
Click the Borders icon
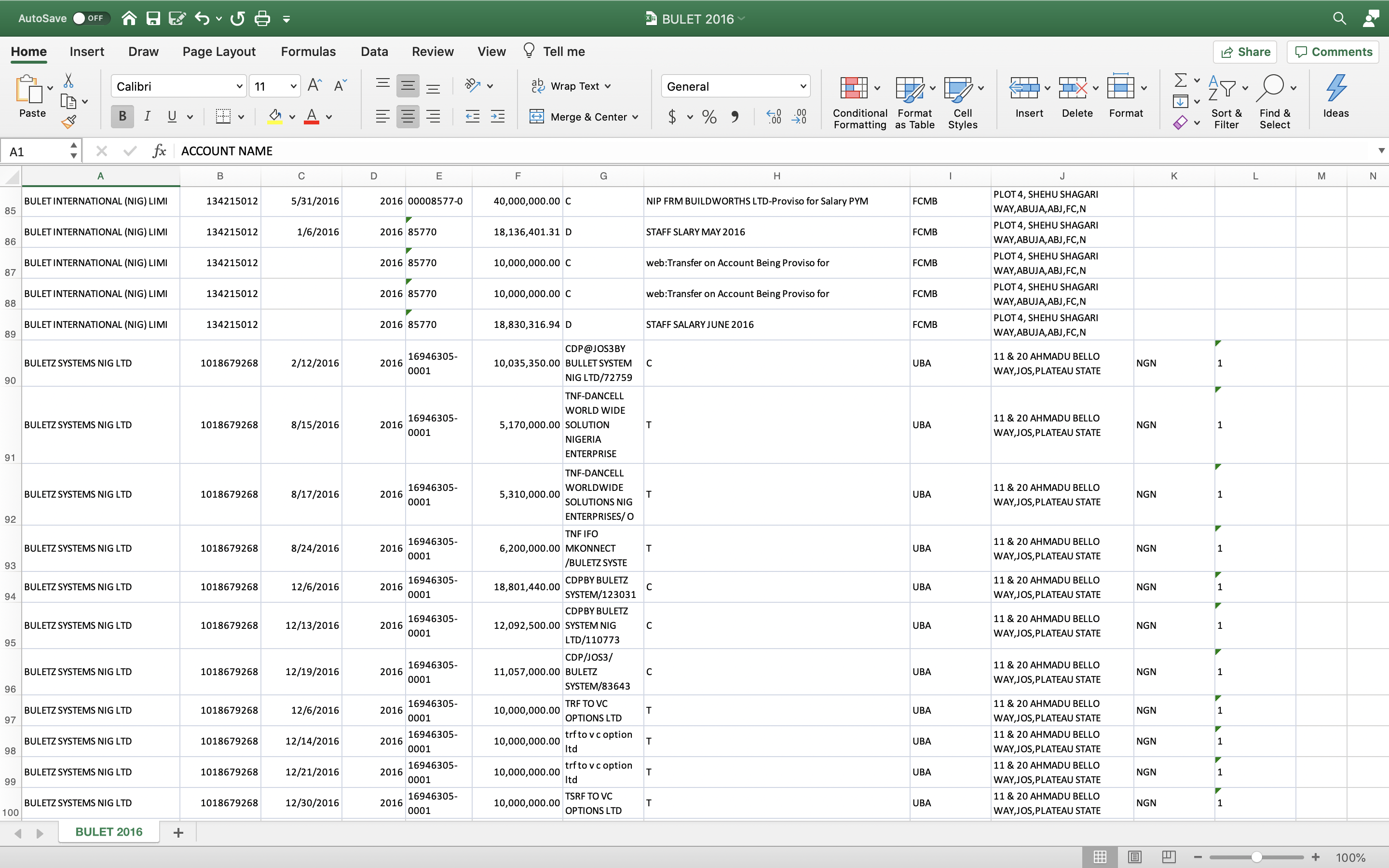223,117
